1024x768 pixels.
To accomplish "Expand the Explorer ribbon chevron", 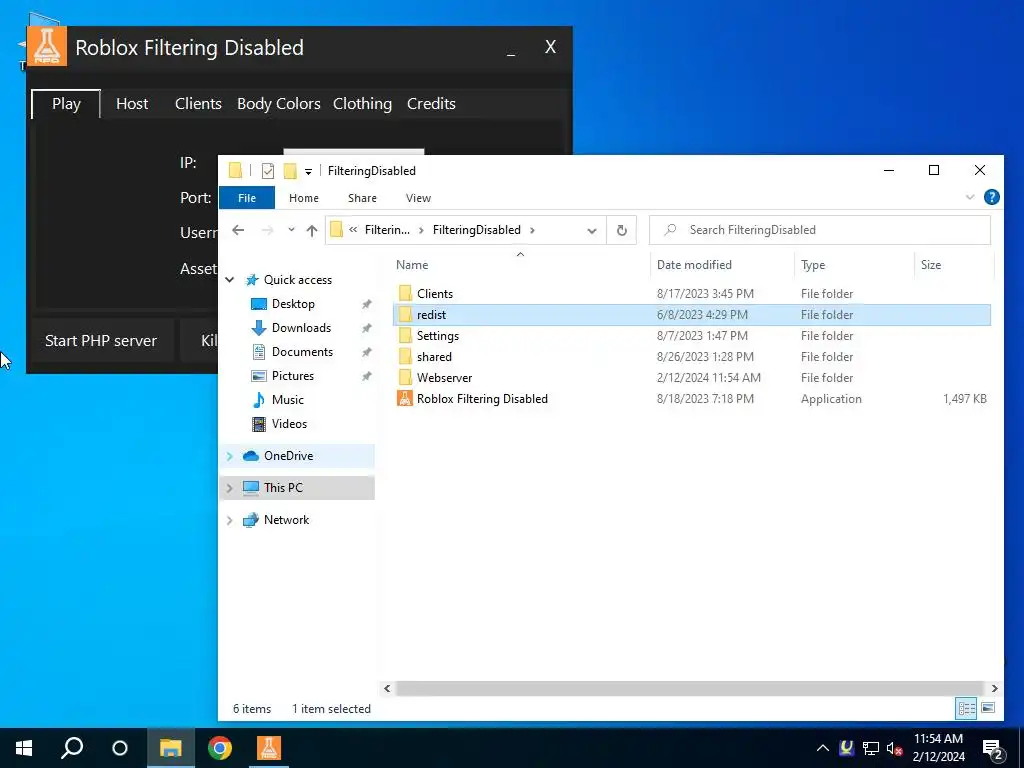I will coord(970,197).
